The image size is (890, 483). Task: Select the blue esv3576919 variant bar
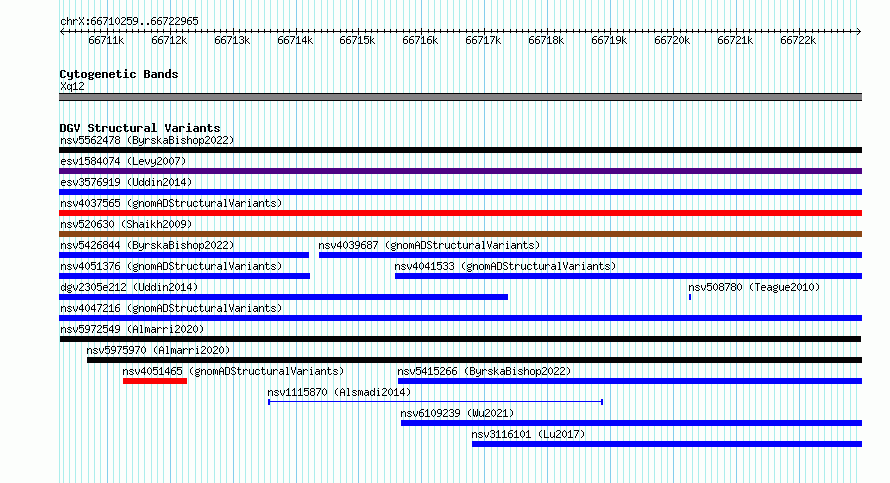[460, 192]
